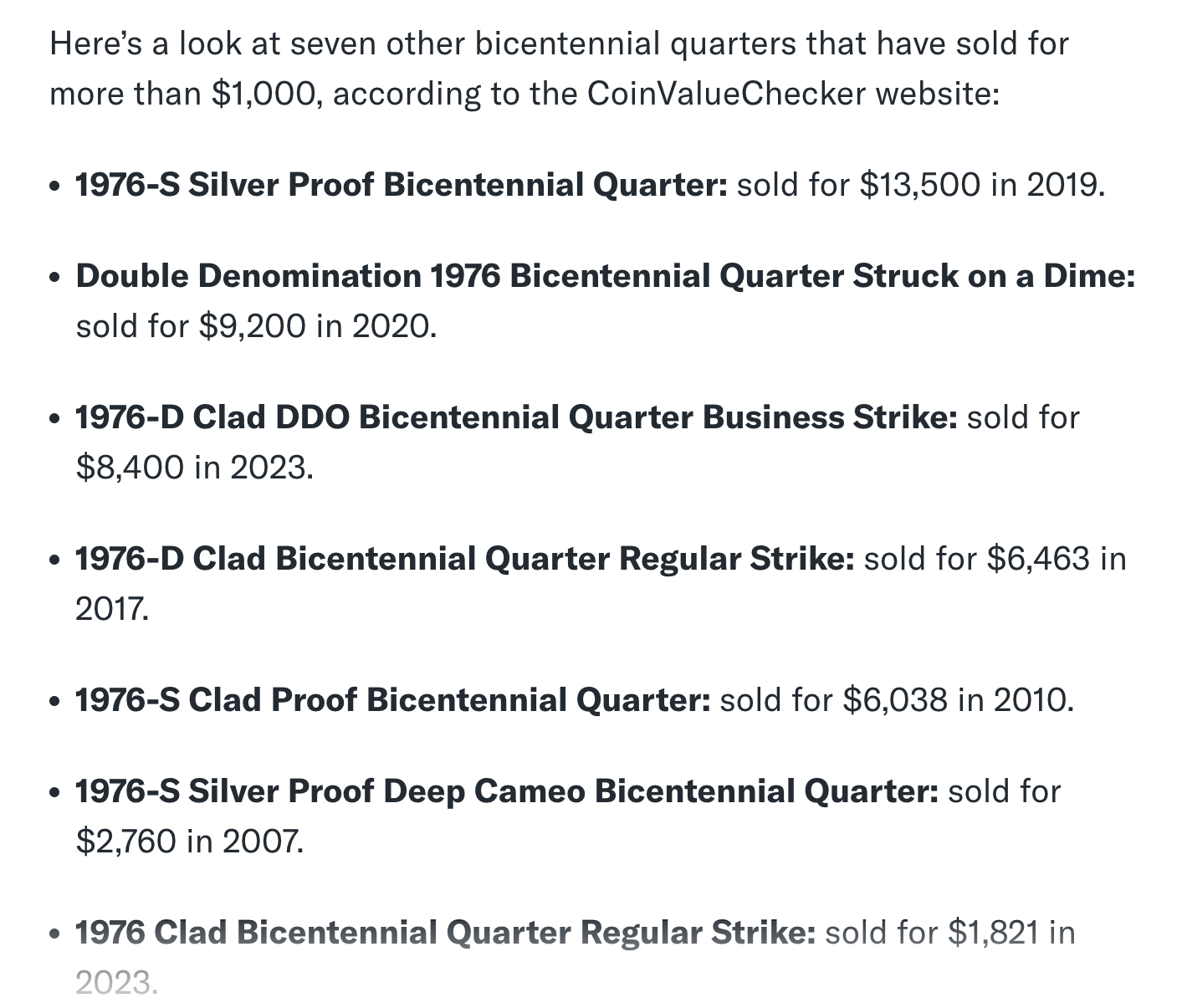
Task: Click the "sold for $9,200 in 2020" line
Action: 256,325
